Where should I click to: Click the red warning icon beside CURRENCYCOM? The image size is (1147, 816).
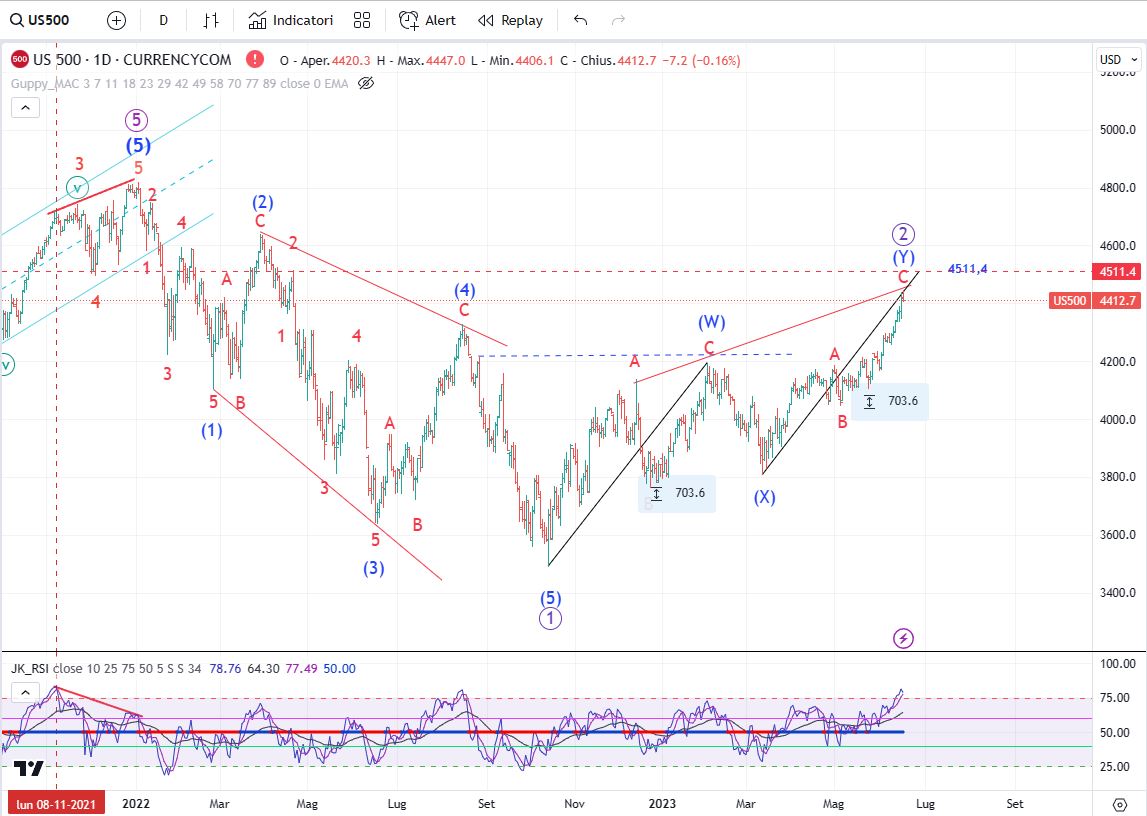pos(255,59)
